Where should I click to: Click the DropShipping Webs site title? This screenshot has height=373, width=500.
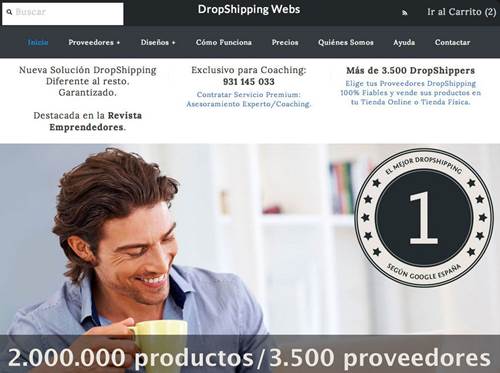(x=249, y=9)
